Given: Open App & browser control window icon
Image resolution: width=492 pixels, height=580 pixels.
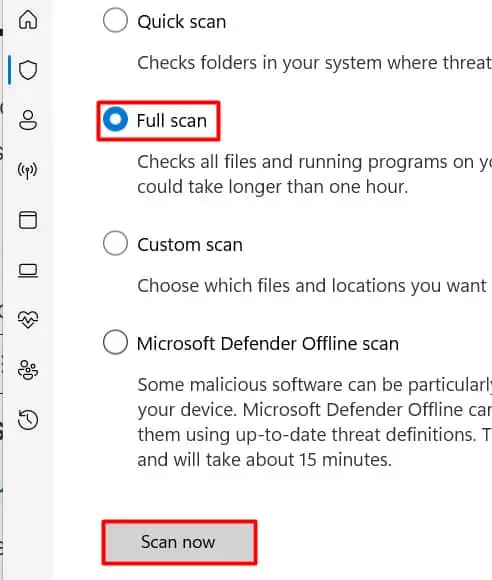Looking at the screenshot, I should point(28,220).
